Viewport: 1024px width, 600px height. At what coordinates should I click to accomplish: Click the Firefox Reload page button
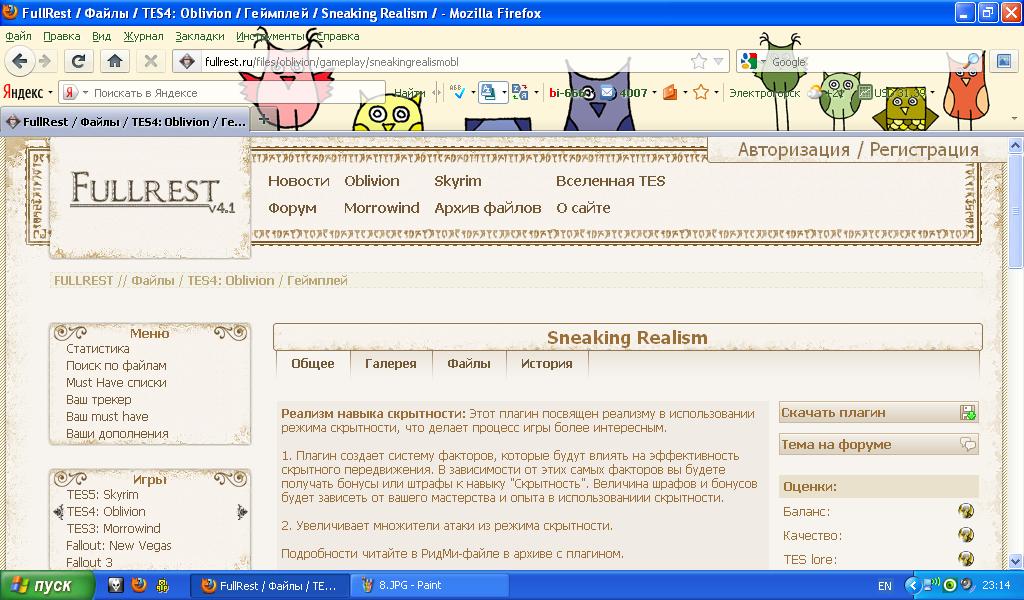coord(79,61)
